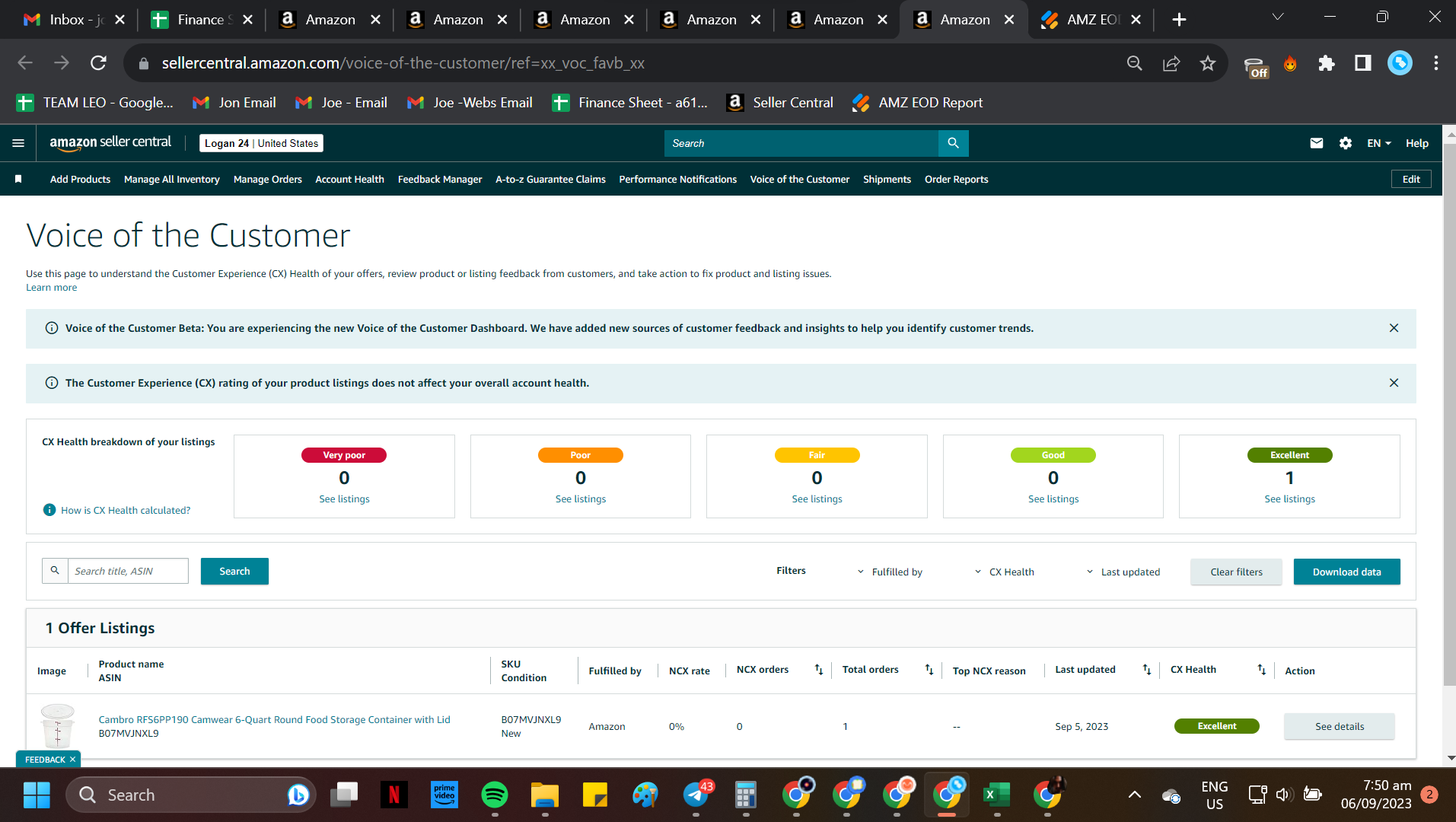Image resolution: width=1456 pixels, height=822 pixels.
Task: Expand the Fulfilled by filter dropdown
Action: click(x=890, y=572)
